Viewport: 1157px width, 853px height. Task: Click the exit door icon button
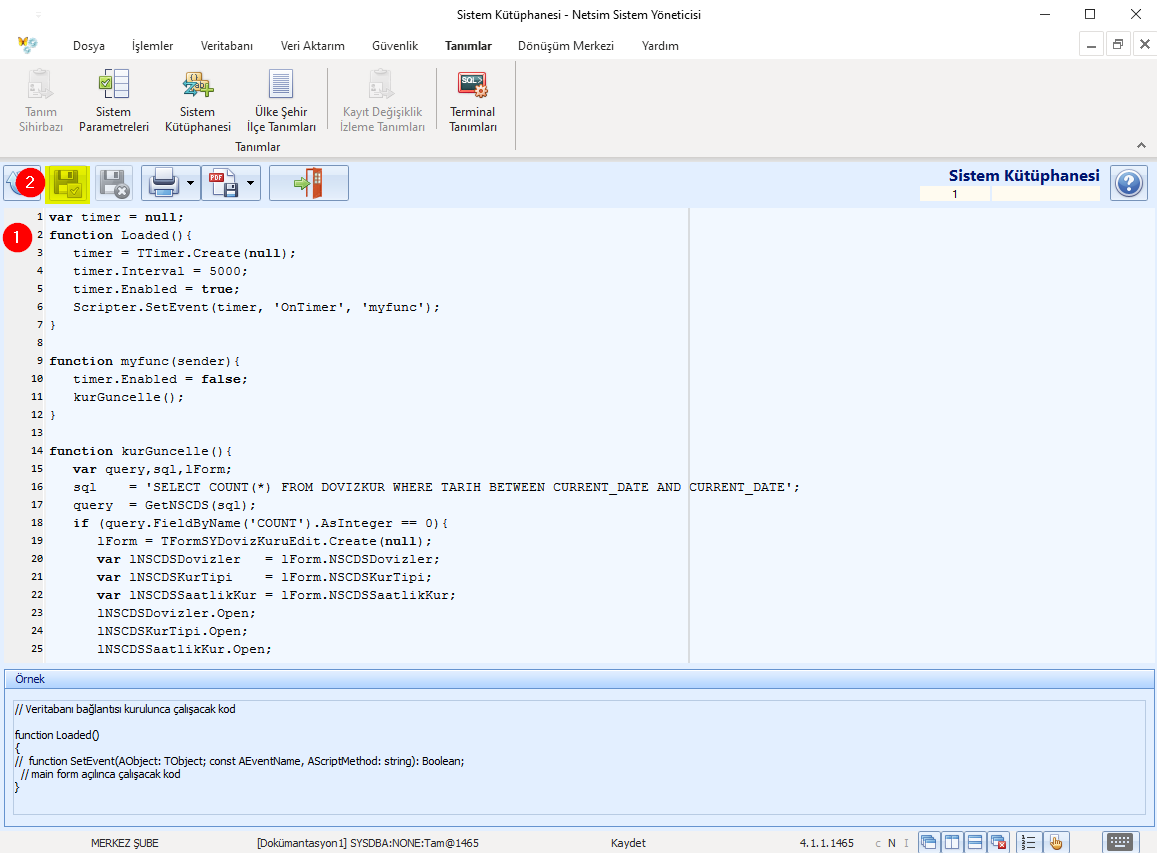tap(308, 183)
